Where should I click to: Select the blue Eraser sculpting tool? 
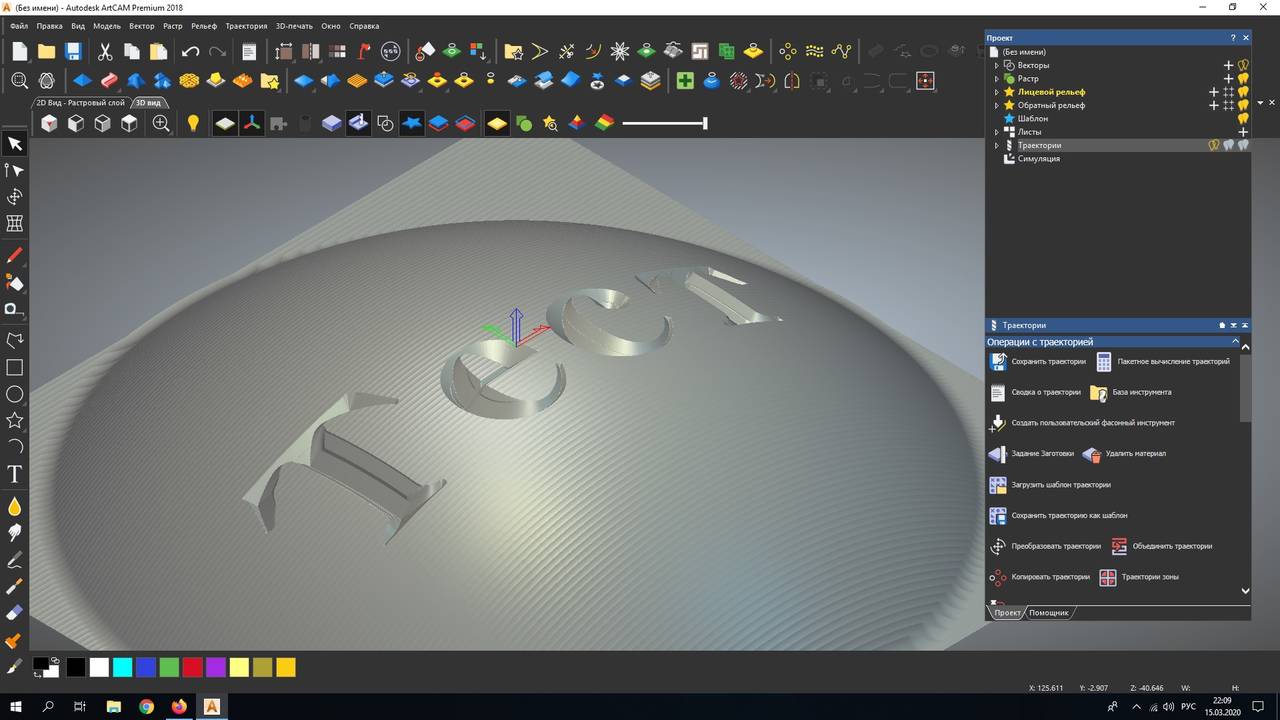[15, 612]
